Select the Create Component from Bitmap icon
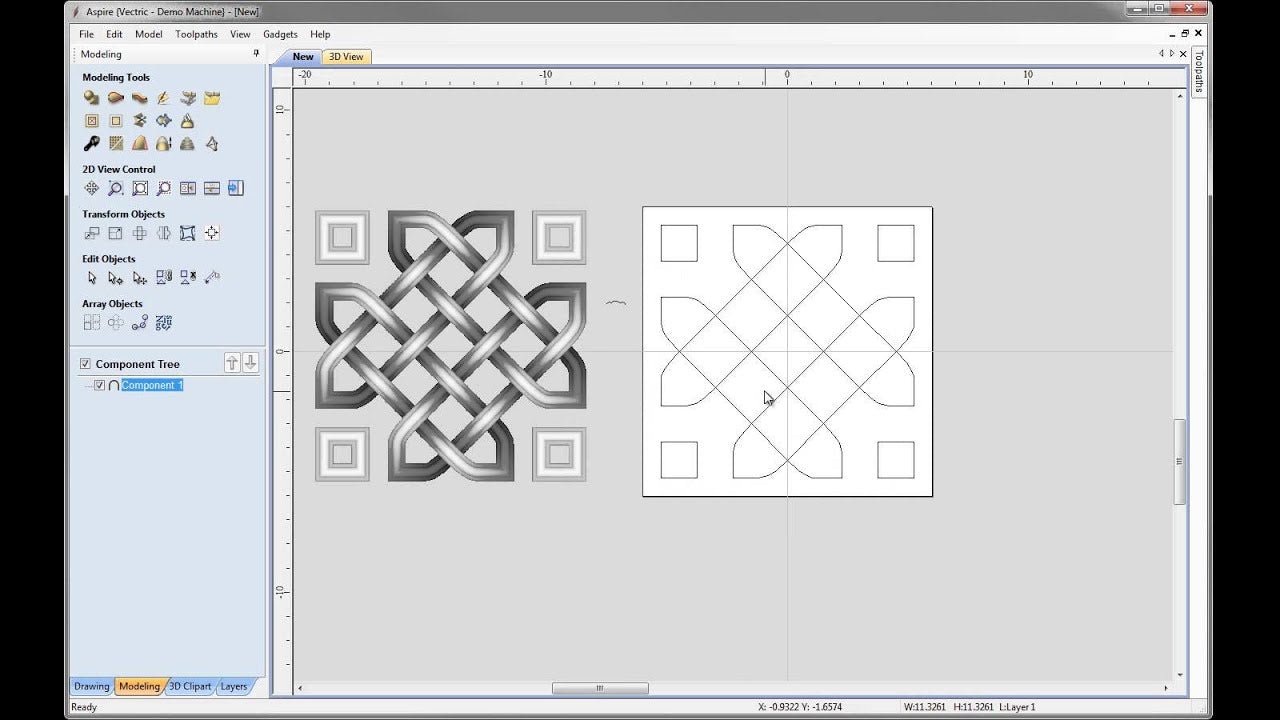This screenshot has height=720, width=1280. point(114,143)
